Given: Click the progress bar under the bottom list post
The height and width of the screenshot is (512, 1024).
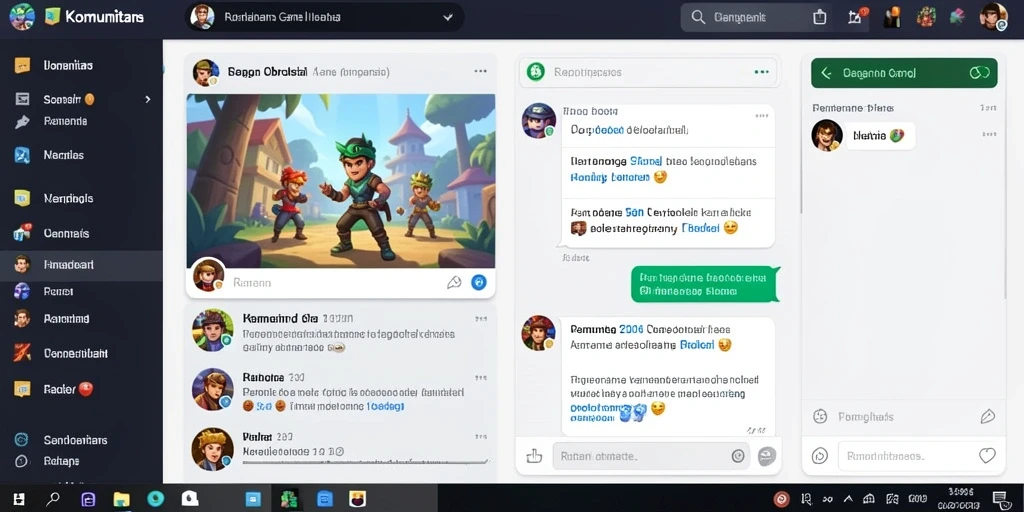Looking at the screenshot, I should coord(365,462).
